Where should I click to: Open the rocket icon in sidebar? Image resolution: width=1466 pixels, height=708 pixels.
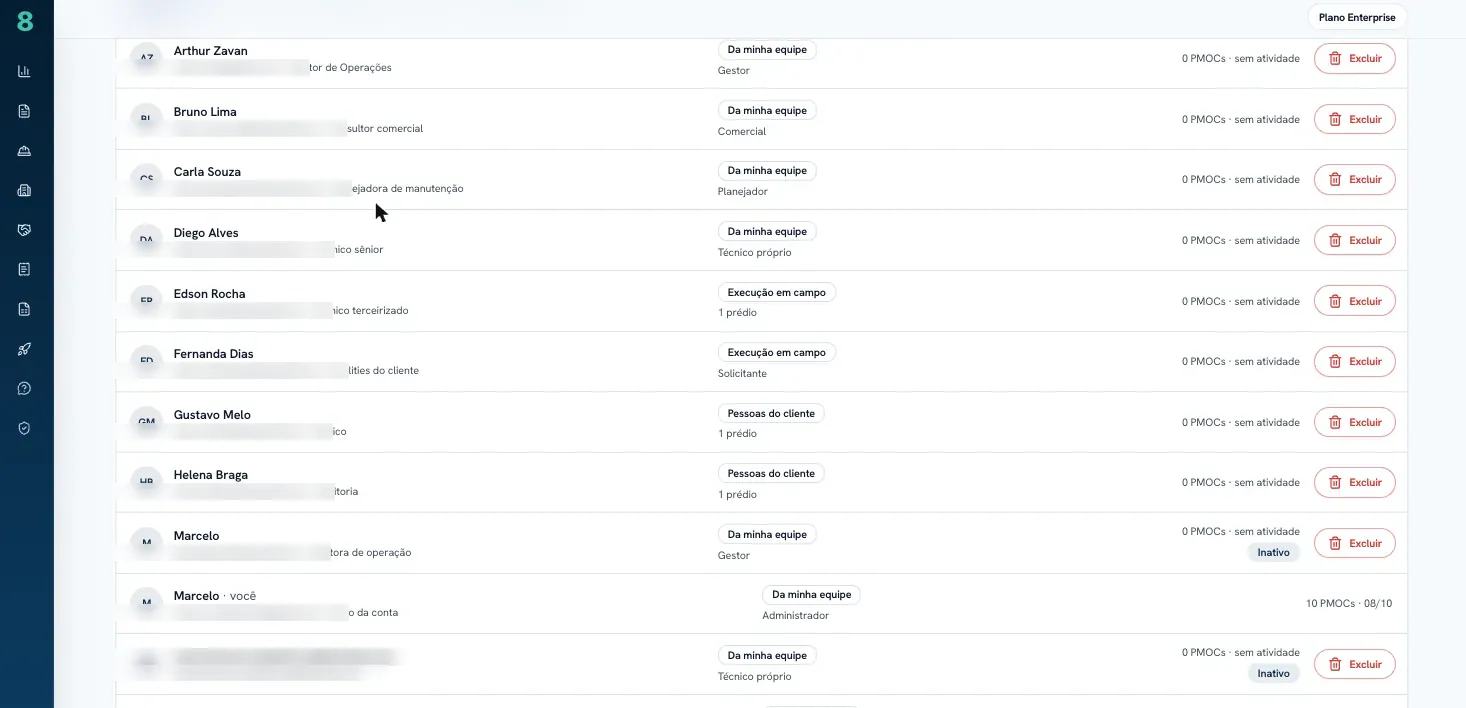click(24, 349)
